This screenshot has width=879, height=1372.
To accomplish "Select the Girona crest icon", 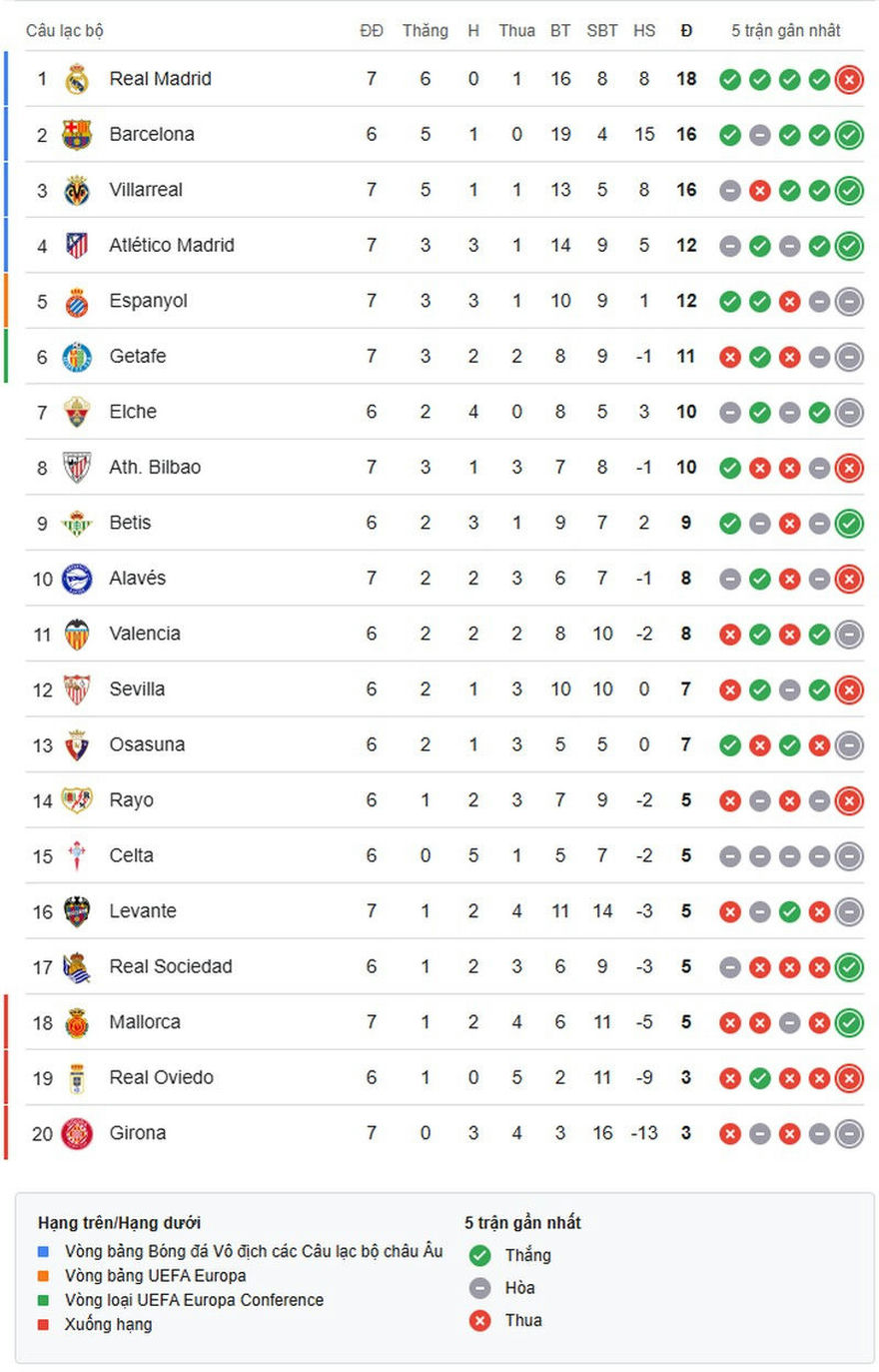I will pyautogui.click(x=77, y=1133).
